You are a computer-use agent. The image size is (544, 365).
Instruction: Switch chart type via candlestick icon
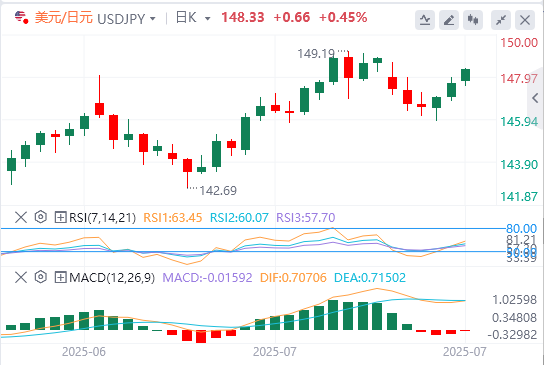(x=473, y=20)
